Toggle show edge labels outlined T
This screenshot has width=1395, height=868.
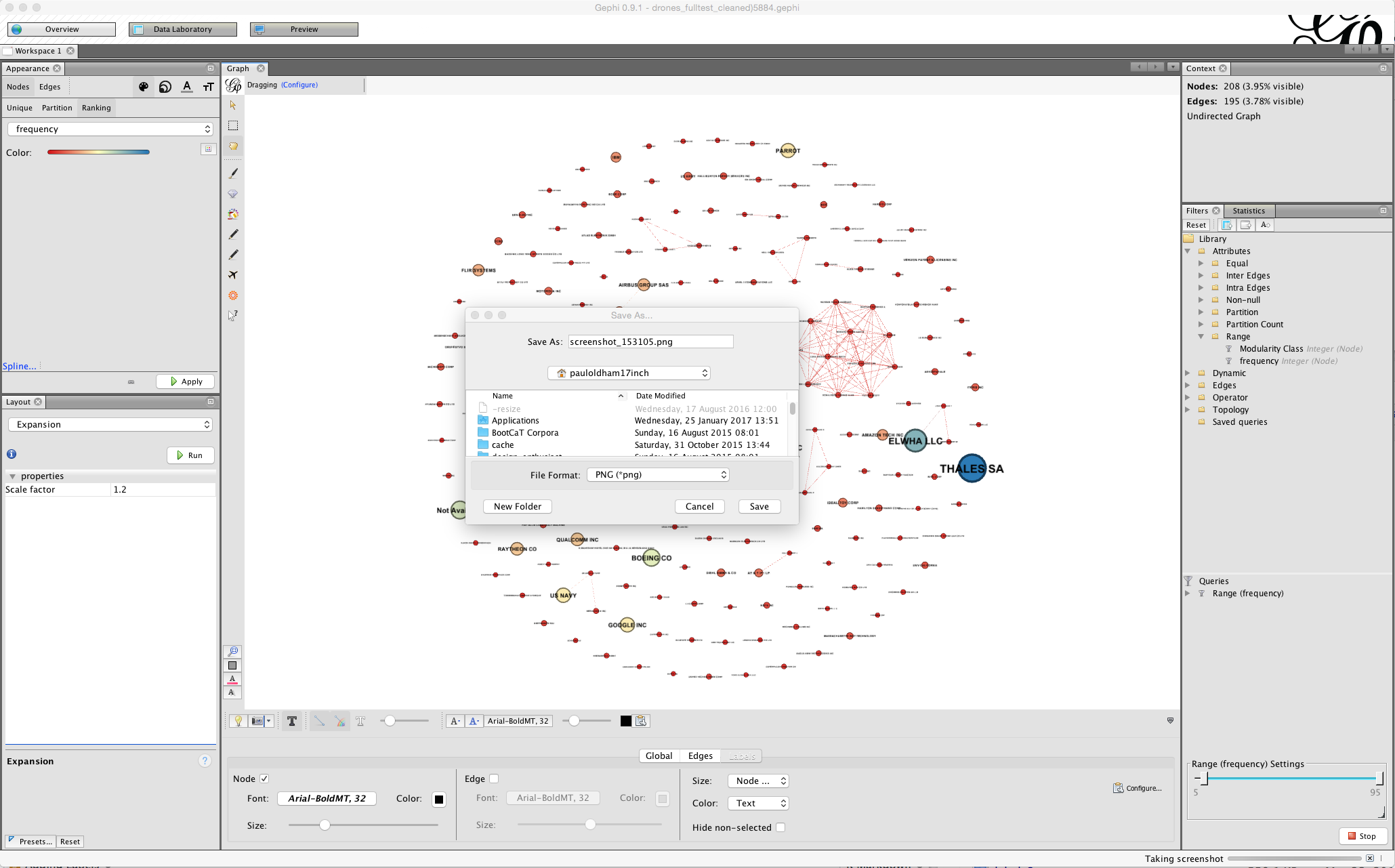tap(360, 721)
